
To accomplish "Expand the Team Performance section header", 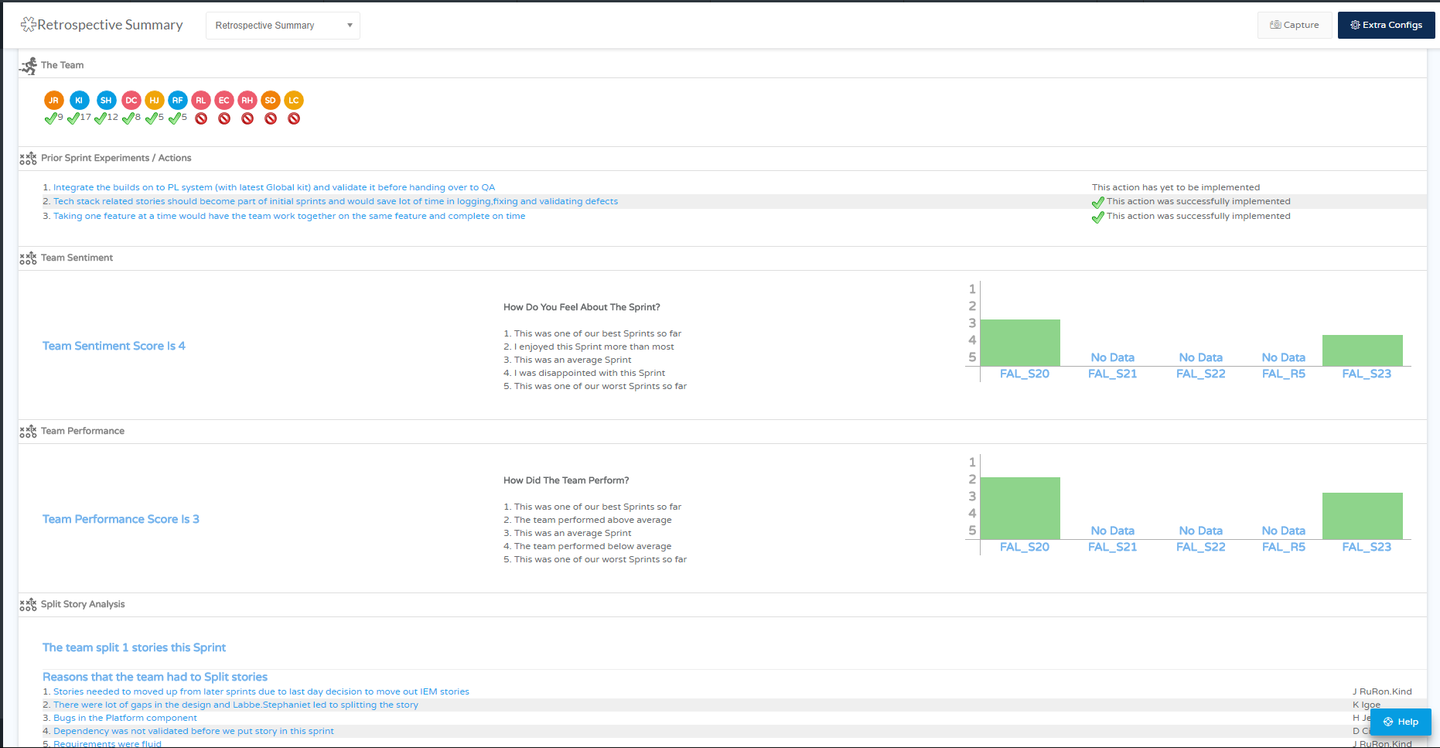I will coord(82,431).
